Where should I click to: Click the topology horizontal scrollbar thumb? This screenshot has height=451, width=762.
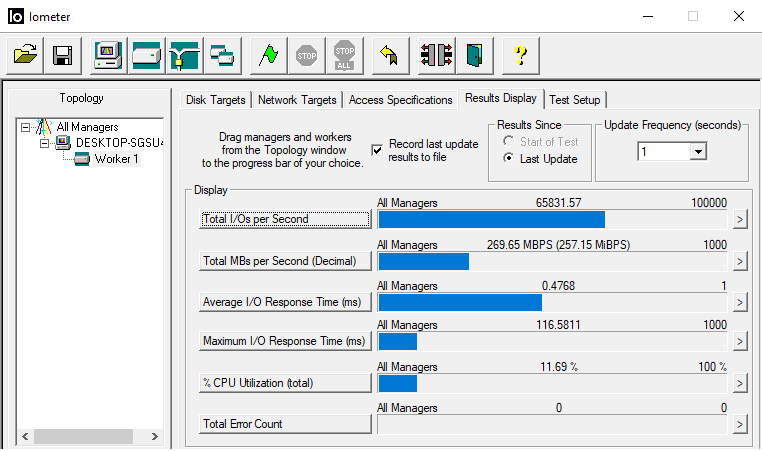click(83, 436)
